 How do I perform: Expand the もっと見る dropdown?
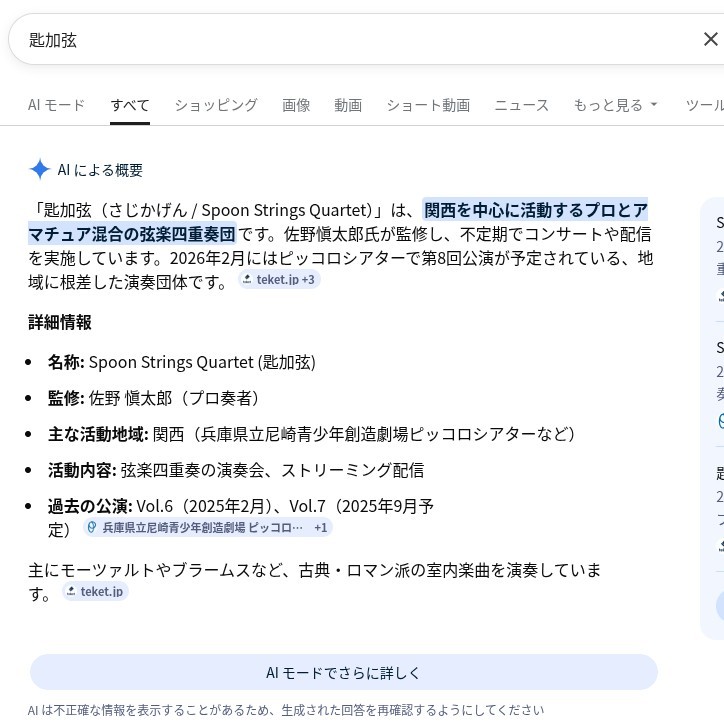tap(615, 105)
